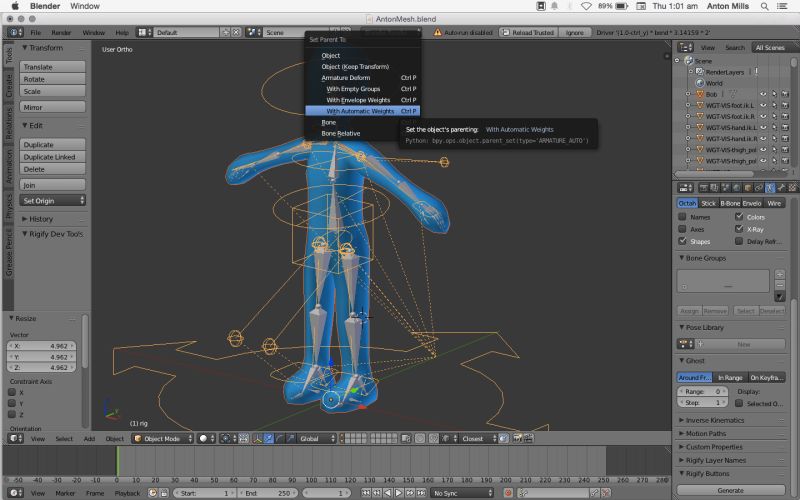Viewport: 800px width, 500px height.
Task: Click the OpenGL render animation clapper icon
Action: (x=529, y=438)
